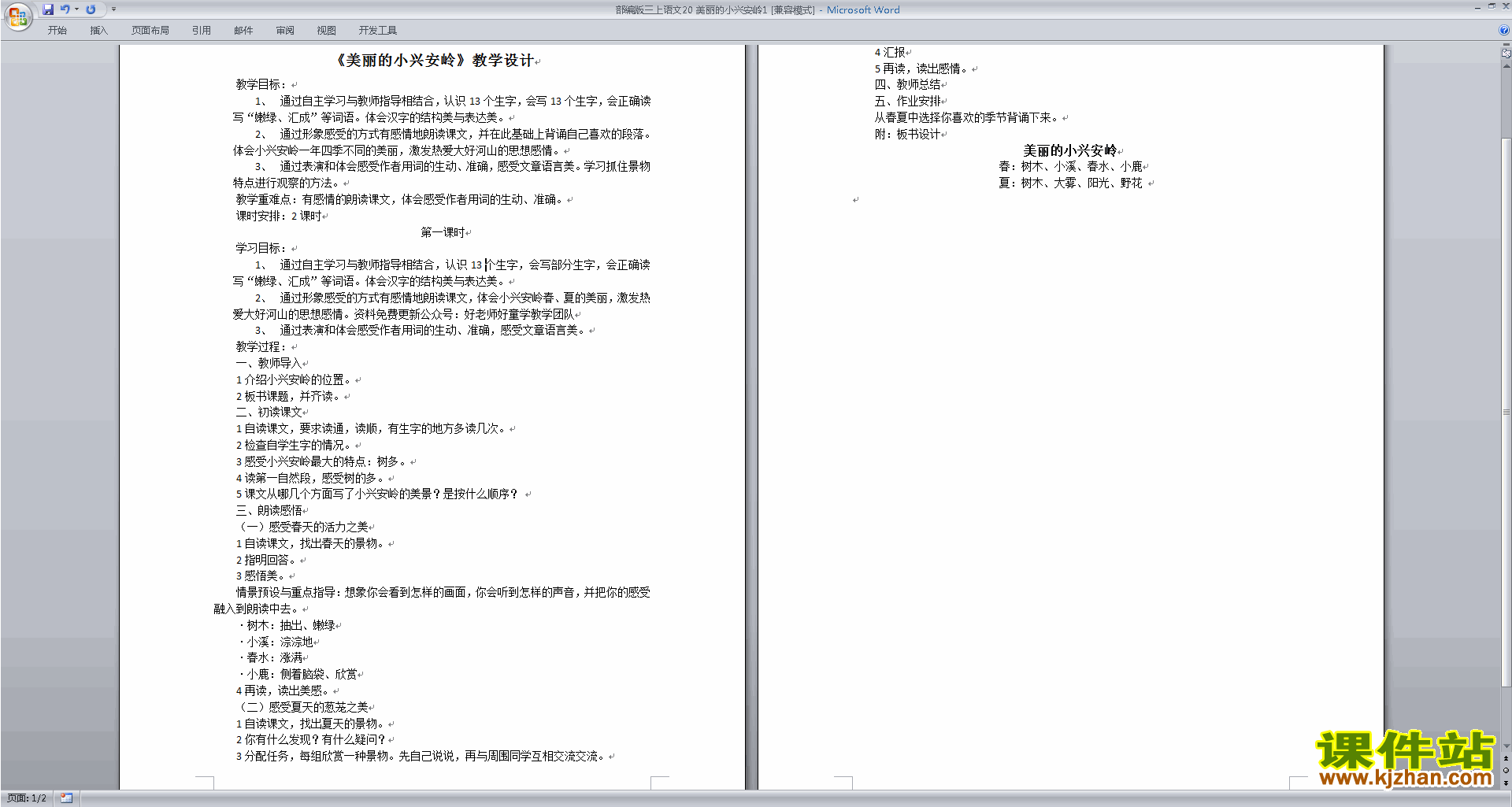Click the macro recording icon in status bar
Image resolution: width=1512 pixels, height=807 pixels.
(x=66, y=798)
